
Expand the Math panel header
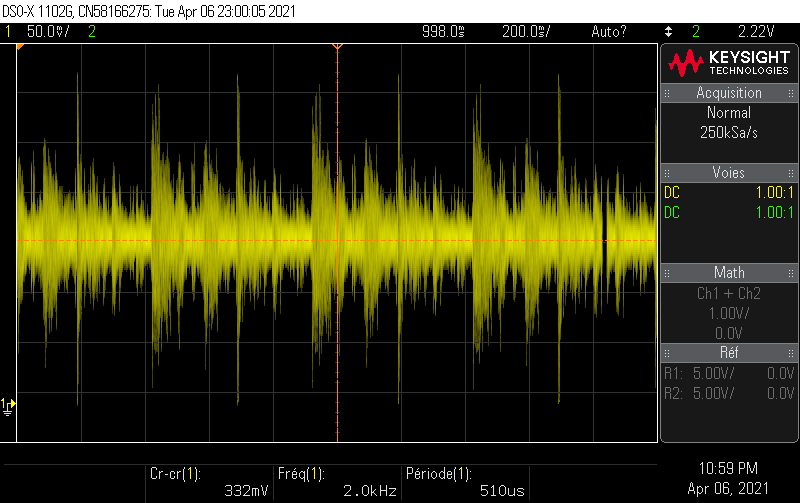(729, 273)
